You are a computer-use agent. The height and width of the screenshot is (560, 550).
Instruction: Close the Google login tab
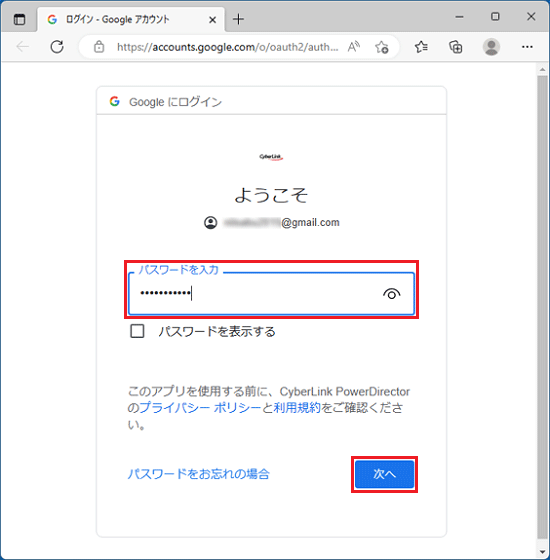click(212, 20)
